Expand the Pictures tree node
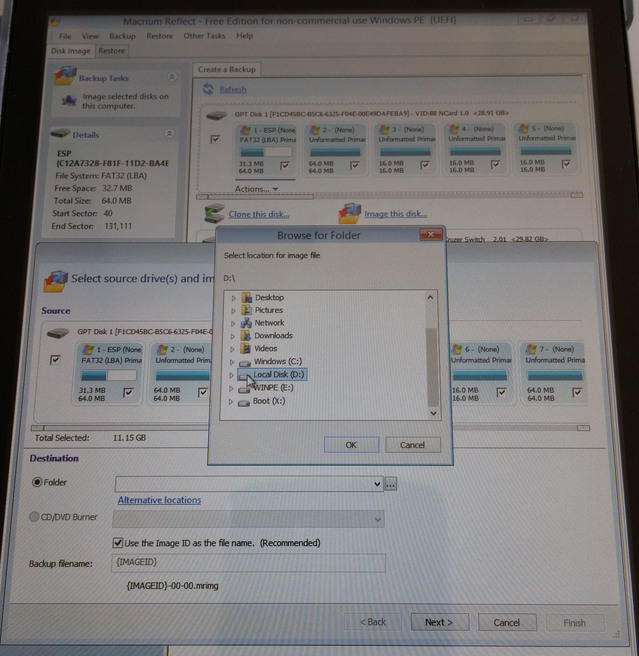The height and width of the screenshot is (656, 639). [x=233, y=311]
